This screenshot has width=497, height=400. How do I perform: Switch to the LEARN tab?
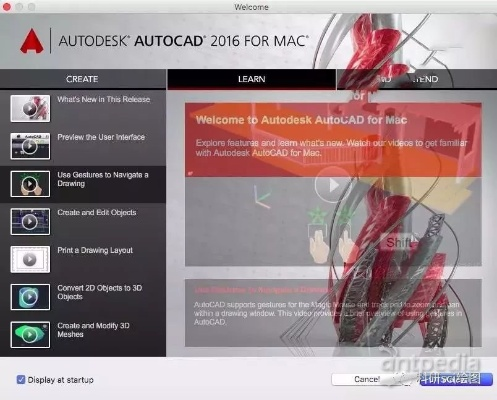pos(252,79)
